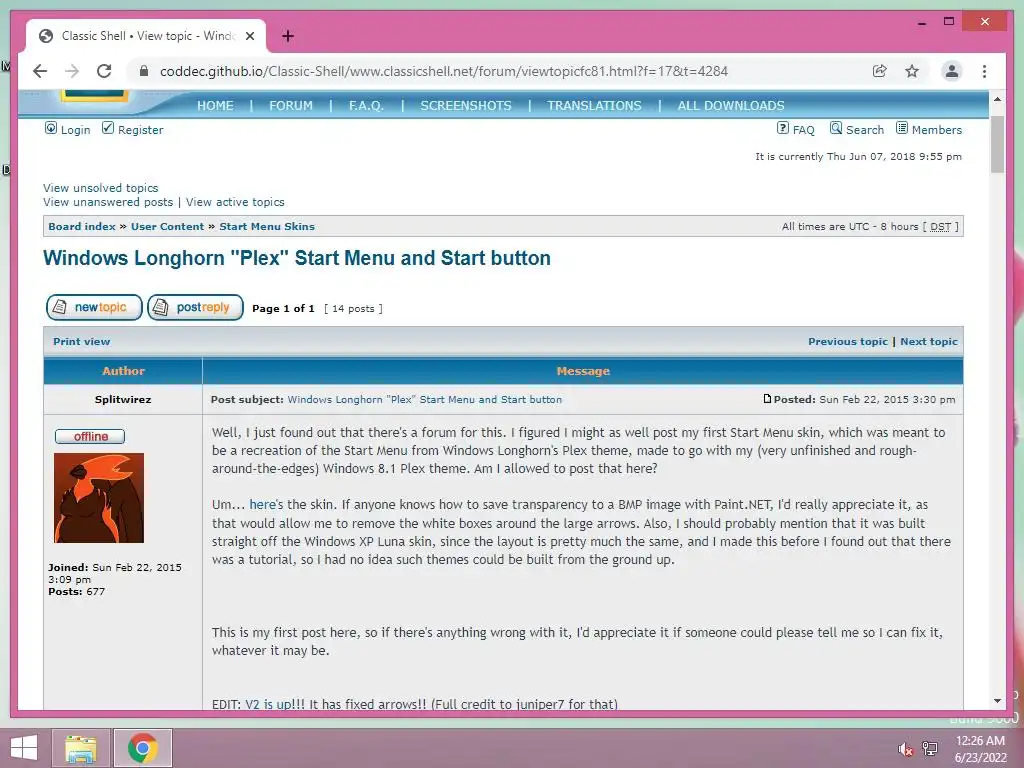Click the DST abbreviation text

click(x=940, y=227)
